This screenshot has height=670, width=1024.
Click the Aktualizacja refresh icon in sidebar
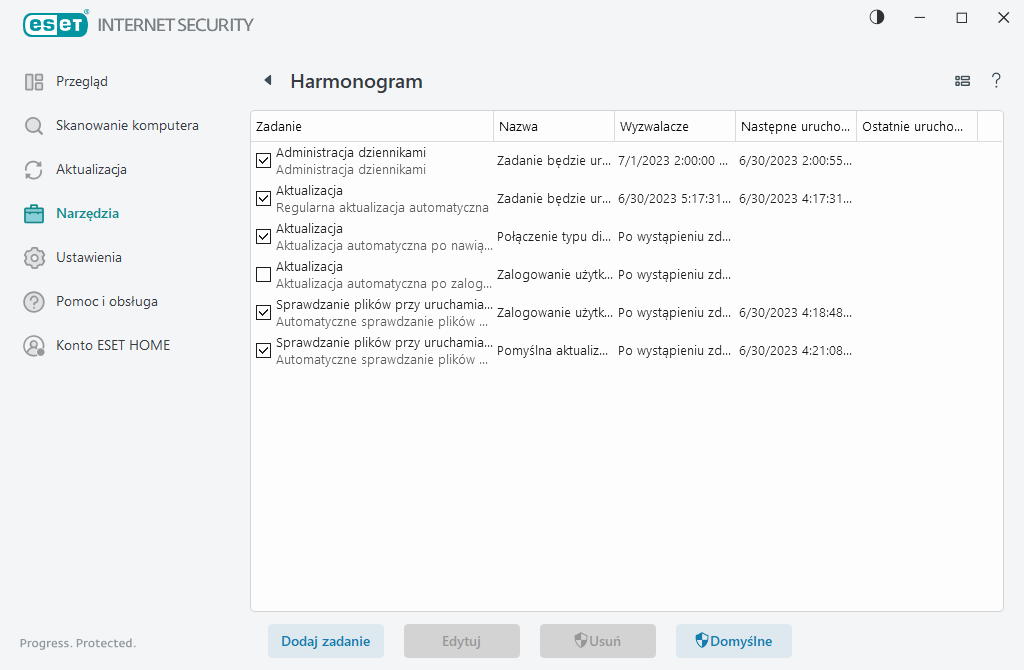pyautogui.click(x=34, y=170)
